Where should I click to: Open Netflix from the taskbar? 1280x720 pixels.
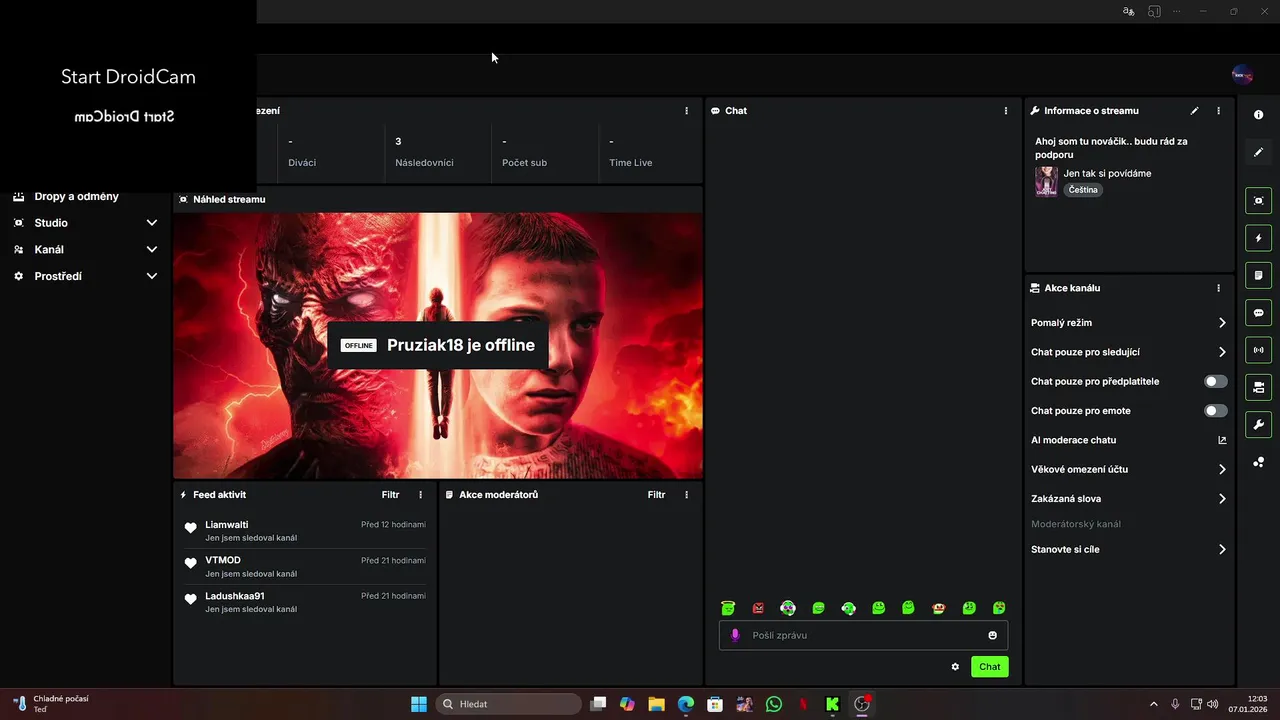[803, 704]
